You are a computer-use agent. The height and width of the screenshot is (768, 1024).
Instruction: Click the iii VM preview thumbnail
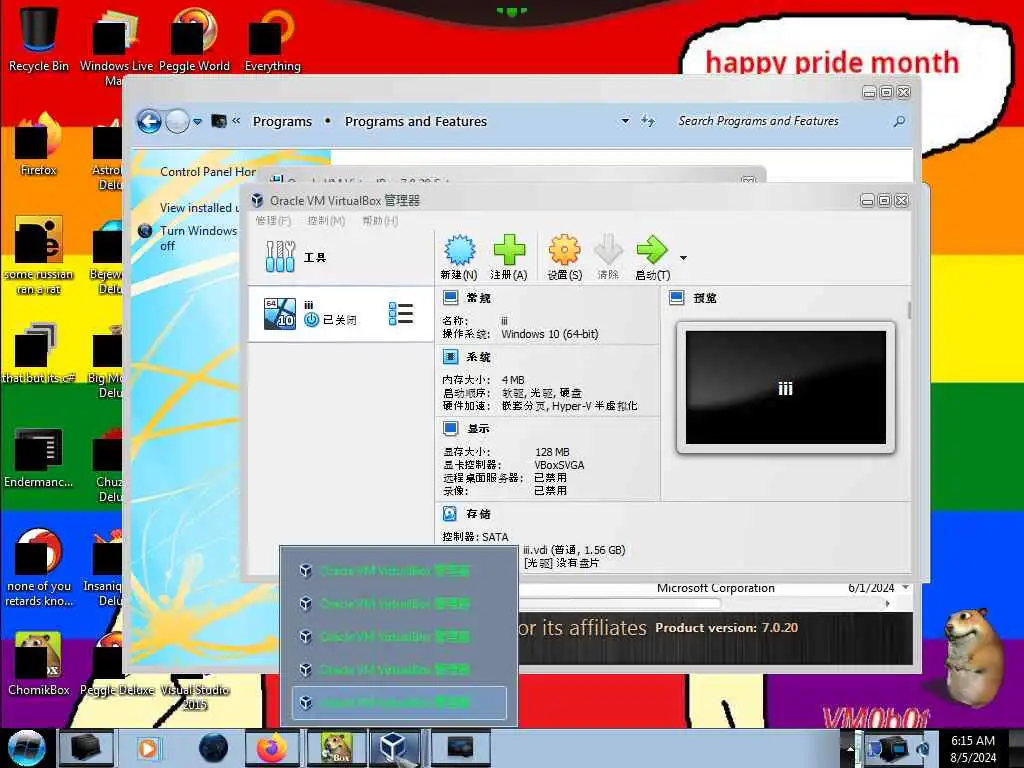pos(786,387)
